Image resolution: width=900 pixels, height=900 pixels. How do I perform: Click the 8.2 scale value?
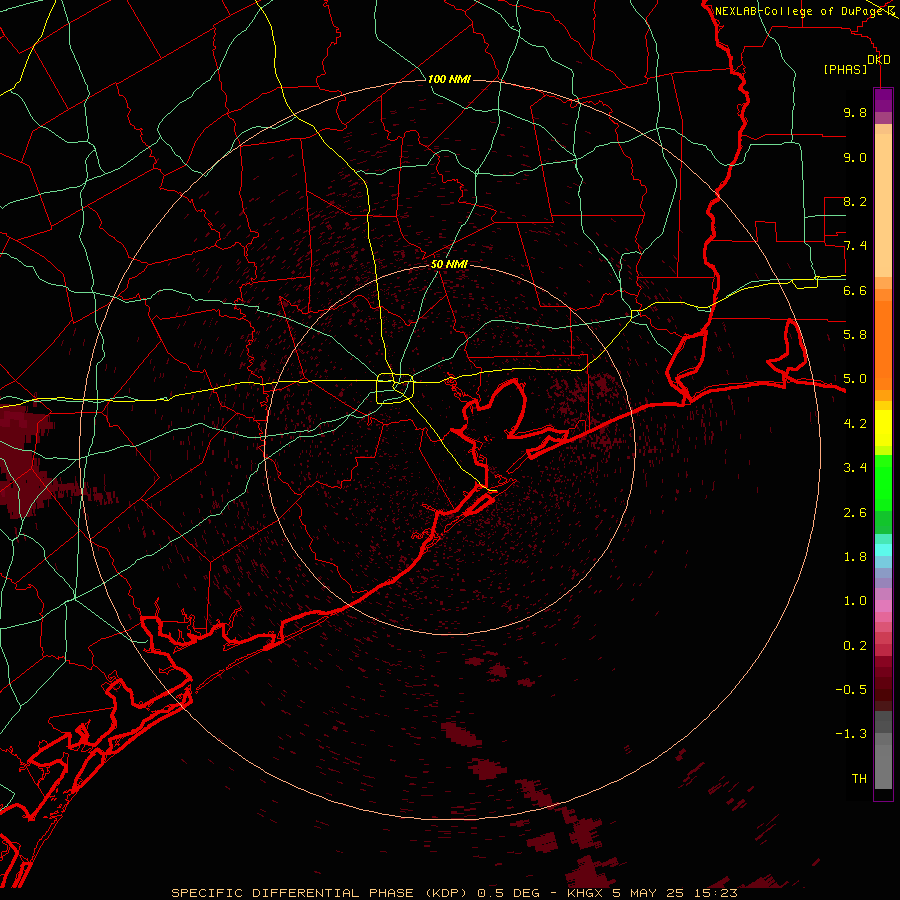coord(855,201)
